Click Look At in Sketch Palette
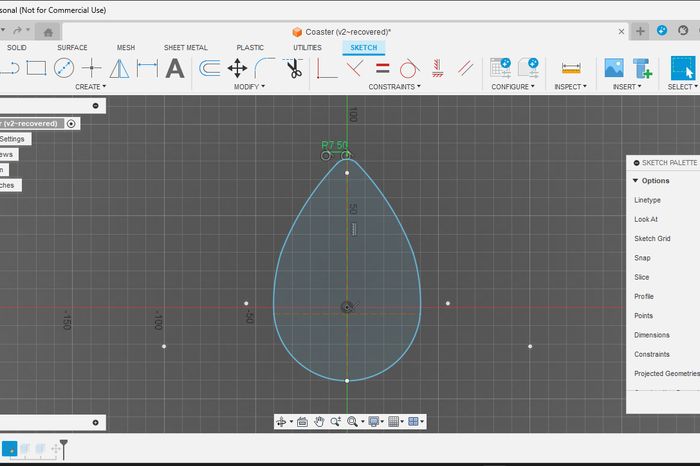 tap(646, 219)
